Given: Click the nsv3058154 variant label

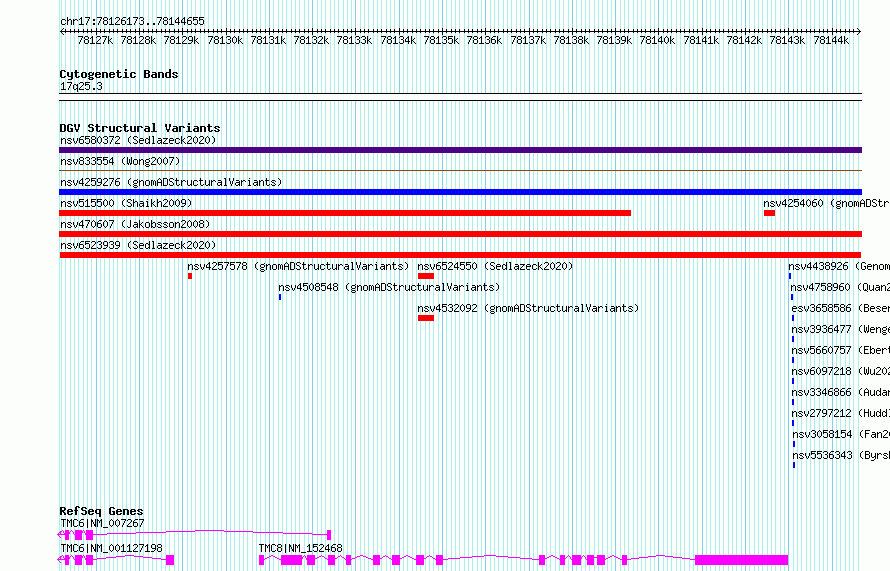Looking at the screenshot, I should [841, 434].
